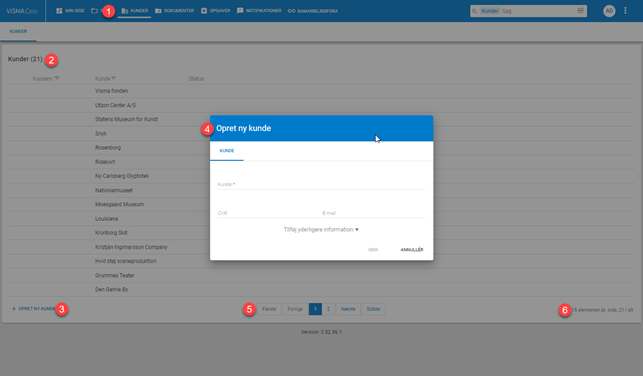643x376 pixels.
Task: Cancel the dialog with ANNULLÉR
Action: tap(412, 250)
